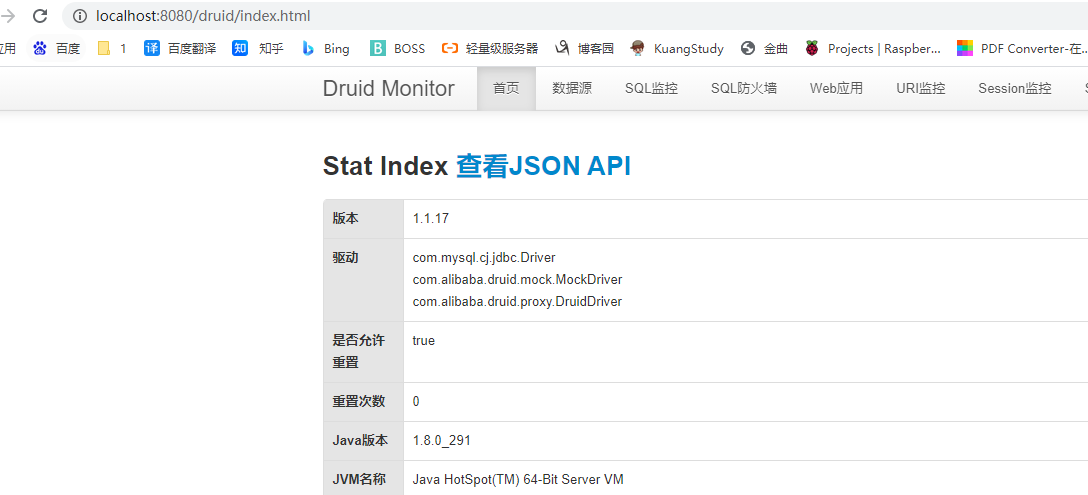Screen dimensions: 1088x495
Task: Click the 是否允许重置 value true
Action: coord(424,341)
